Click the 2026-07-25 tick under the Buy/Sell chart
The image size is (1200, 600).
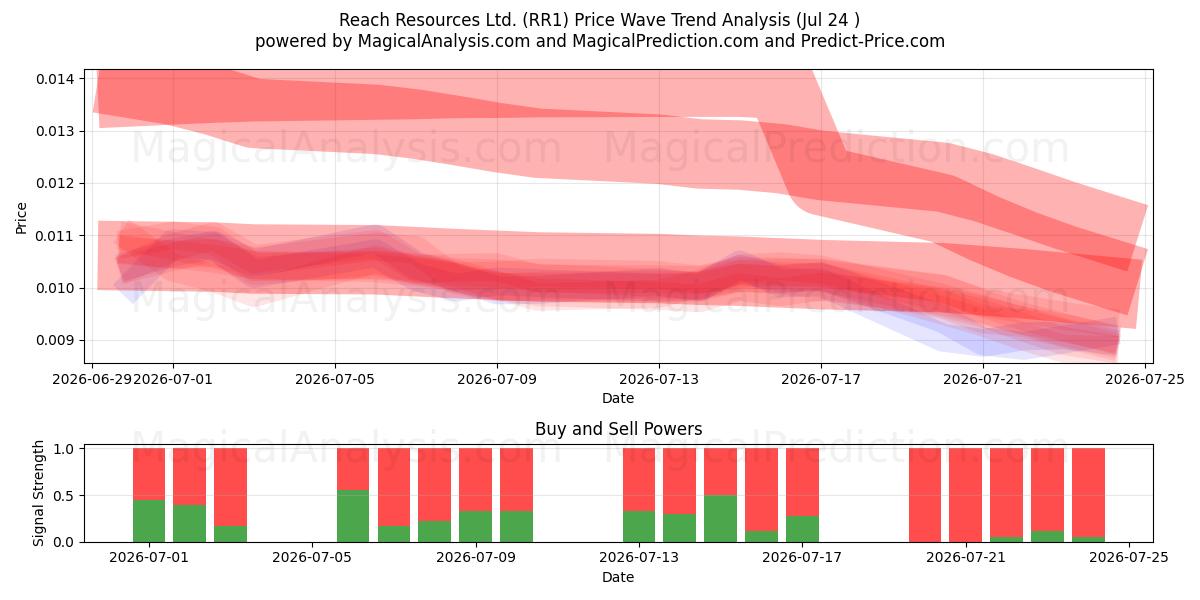[1129, 558]
